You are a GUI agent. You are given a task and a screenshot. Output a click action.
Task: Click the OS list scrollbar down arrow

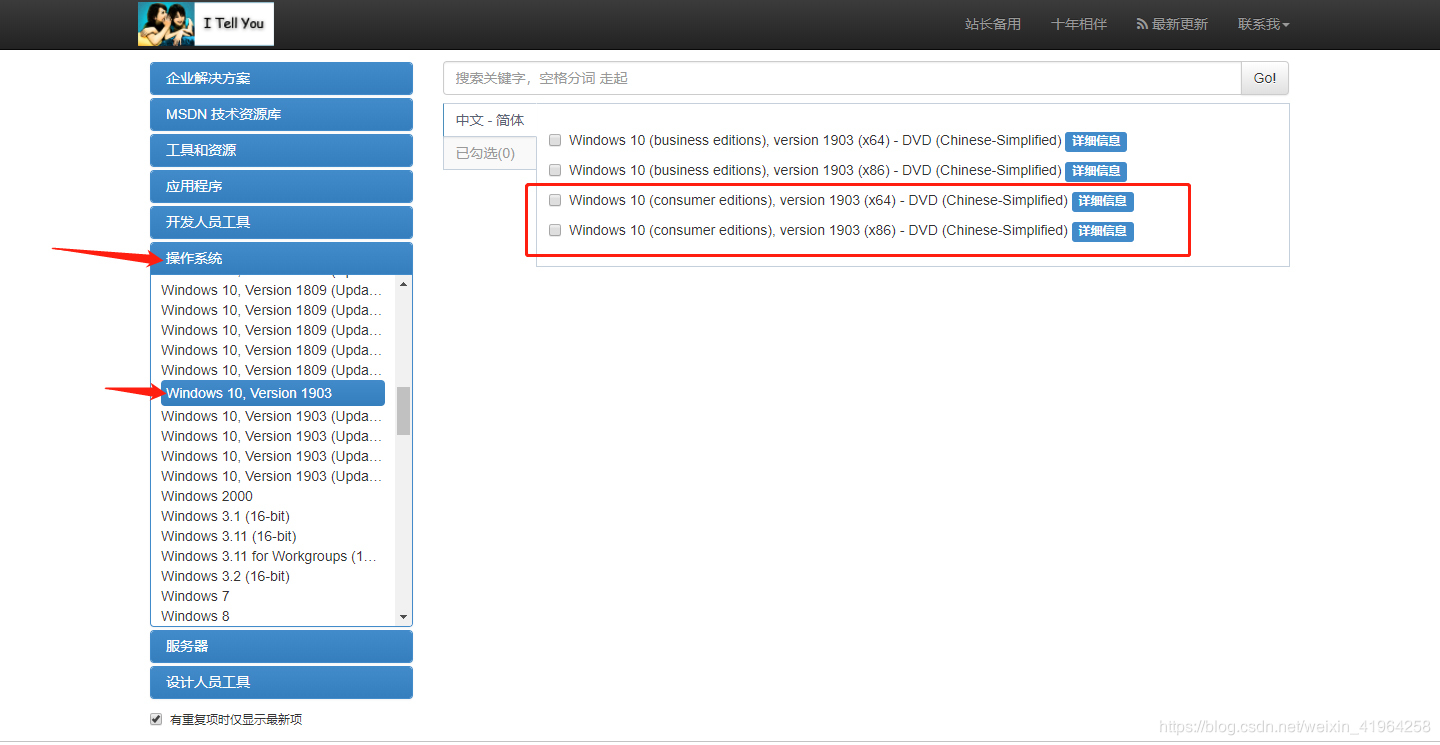coord(403,617)
